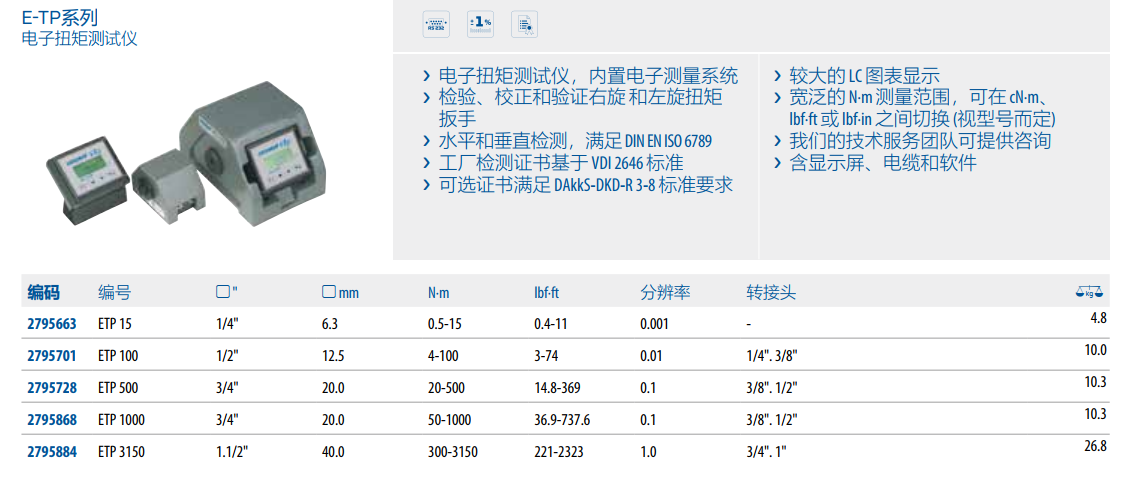
Task: Open product code 2795701
Action: click(x=50, y=355)
